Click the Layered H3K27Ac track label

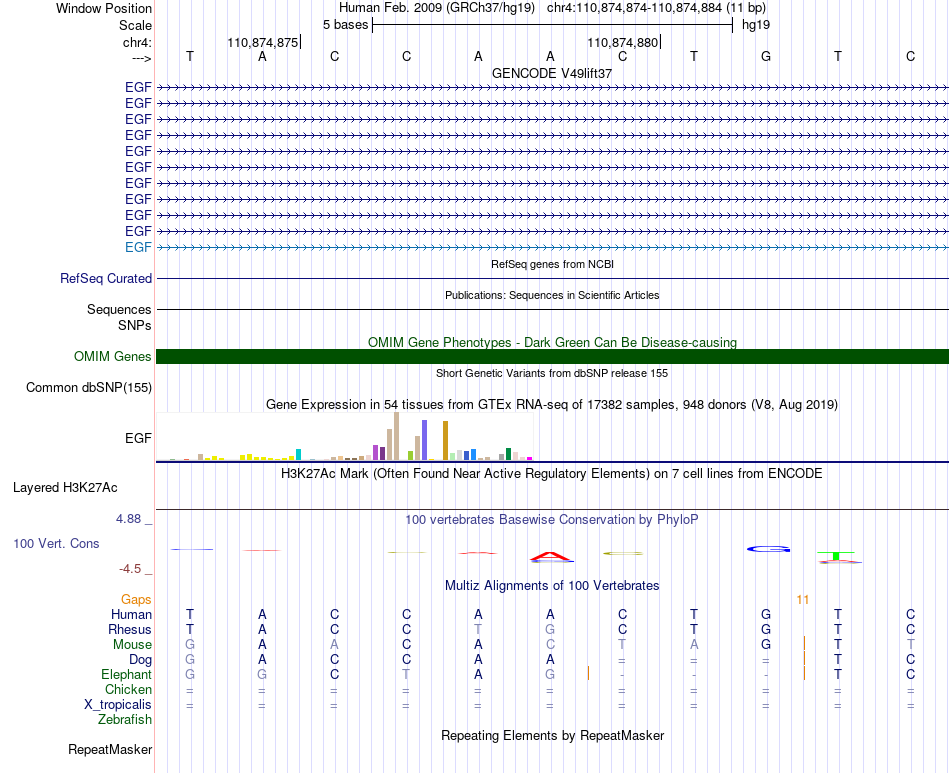tap(65, 488)
